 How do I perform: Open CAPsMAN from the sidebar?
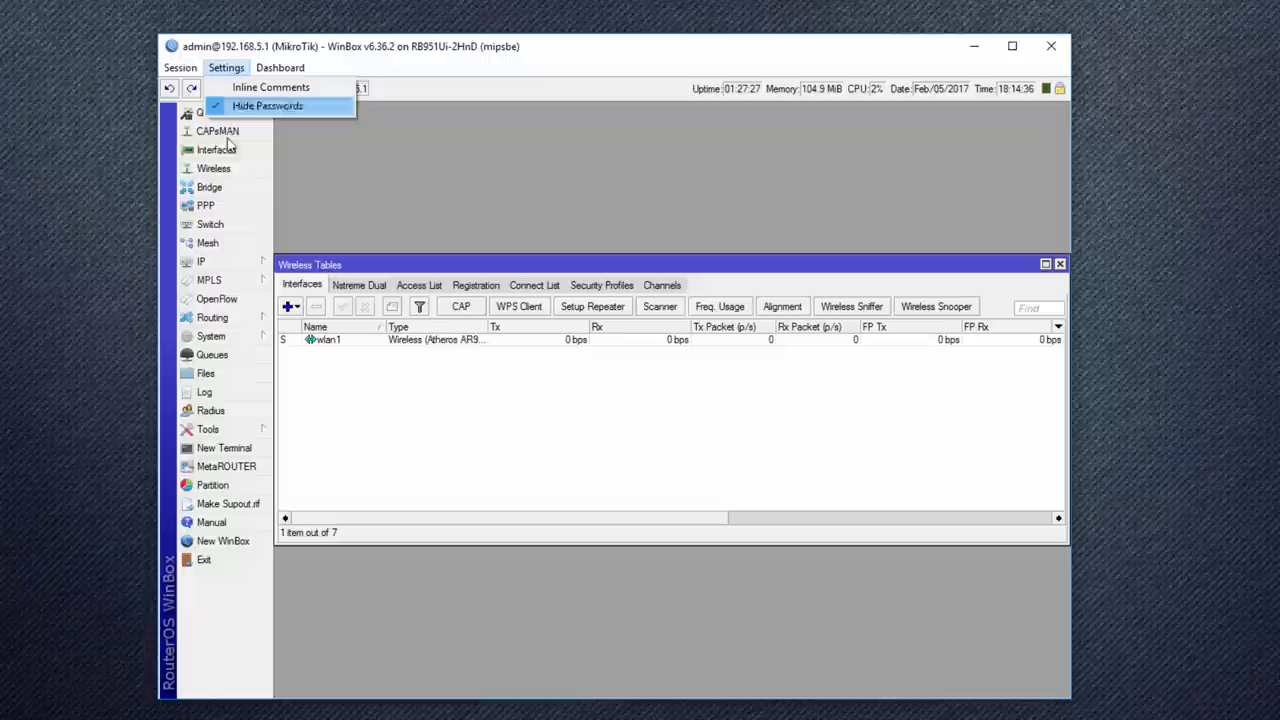point(217,131)
